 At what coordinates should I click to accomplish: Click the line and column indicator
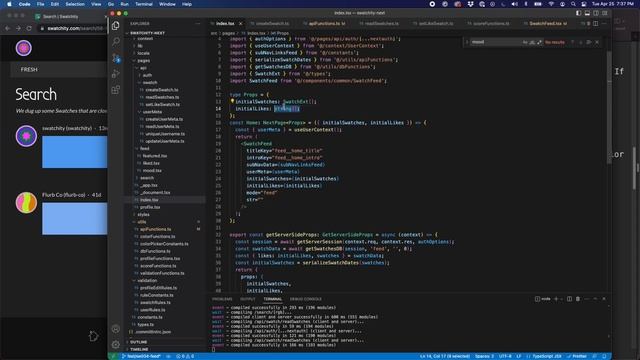445,356
